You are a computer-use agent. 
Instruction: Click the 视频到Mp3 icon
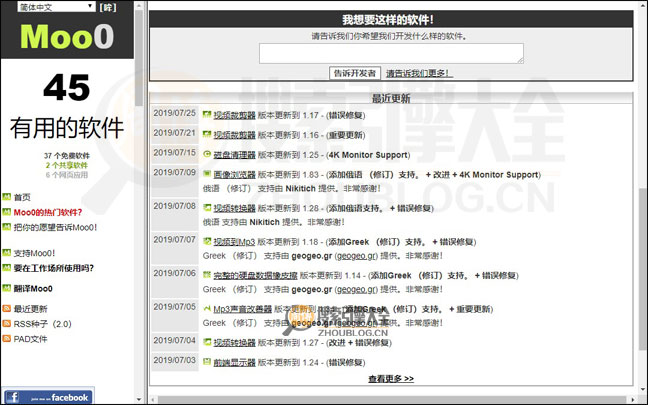[x=207, y=241]
